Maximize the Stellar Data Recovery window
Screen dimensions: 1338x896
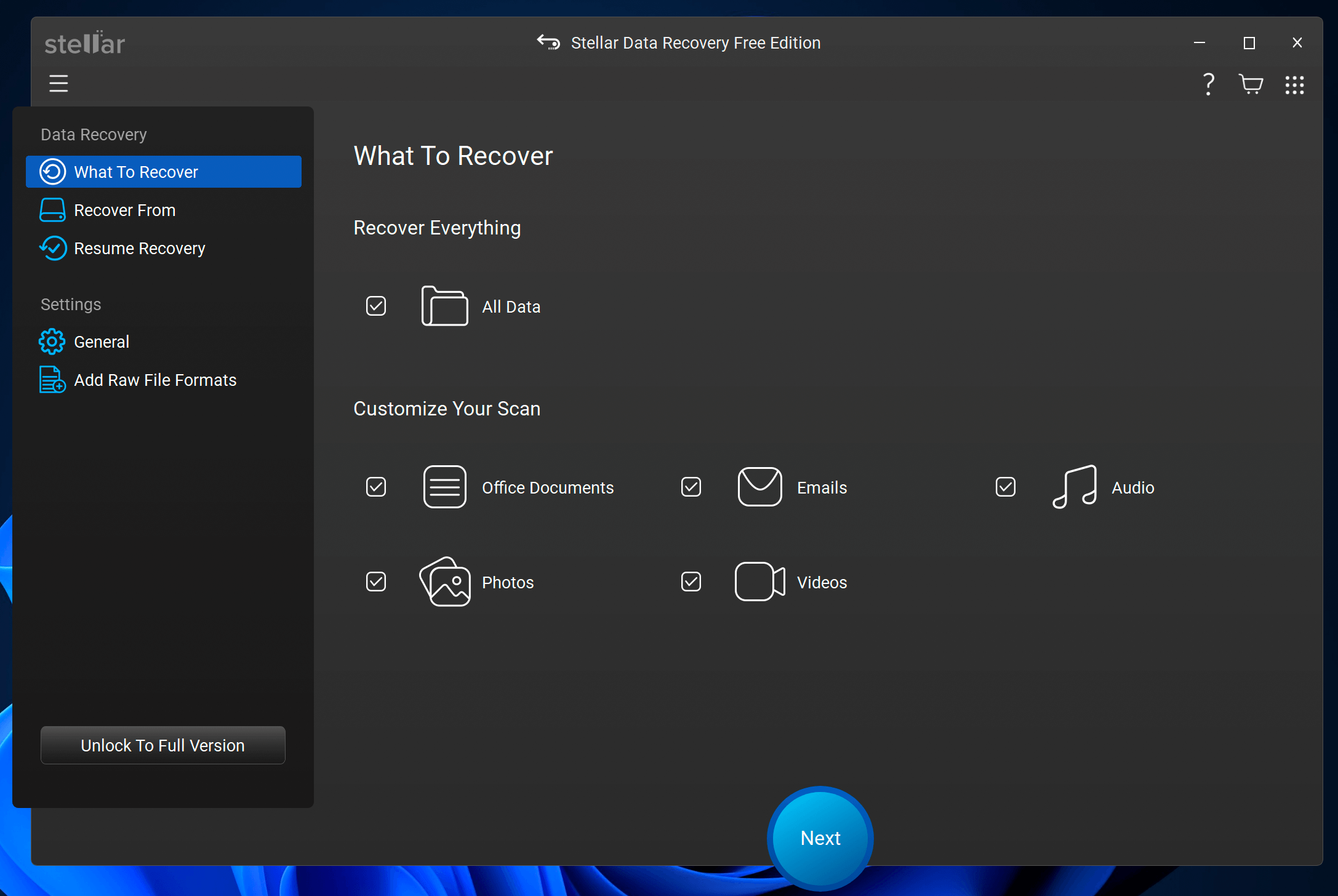pos(1249,42)
